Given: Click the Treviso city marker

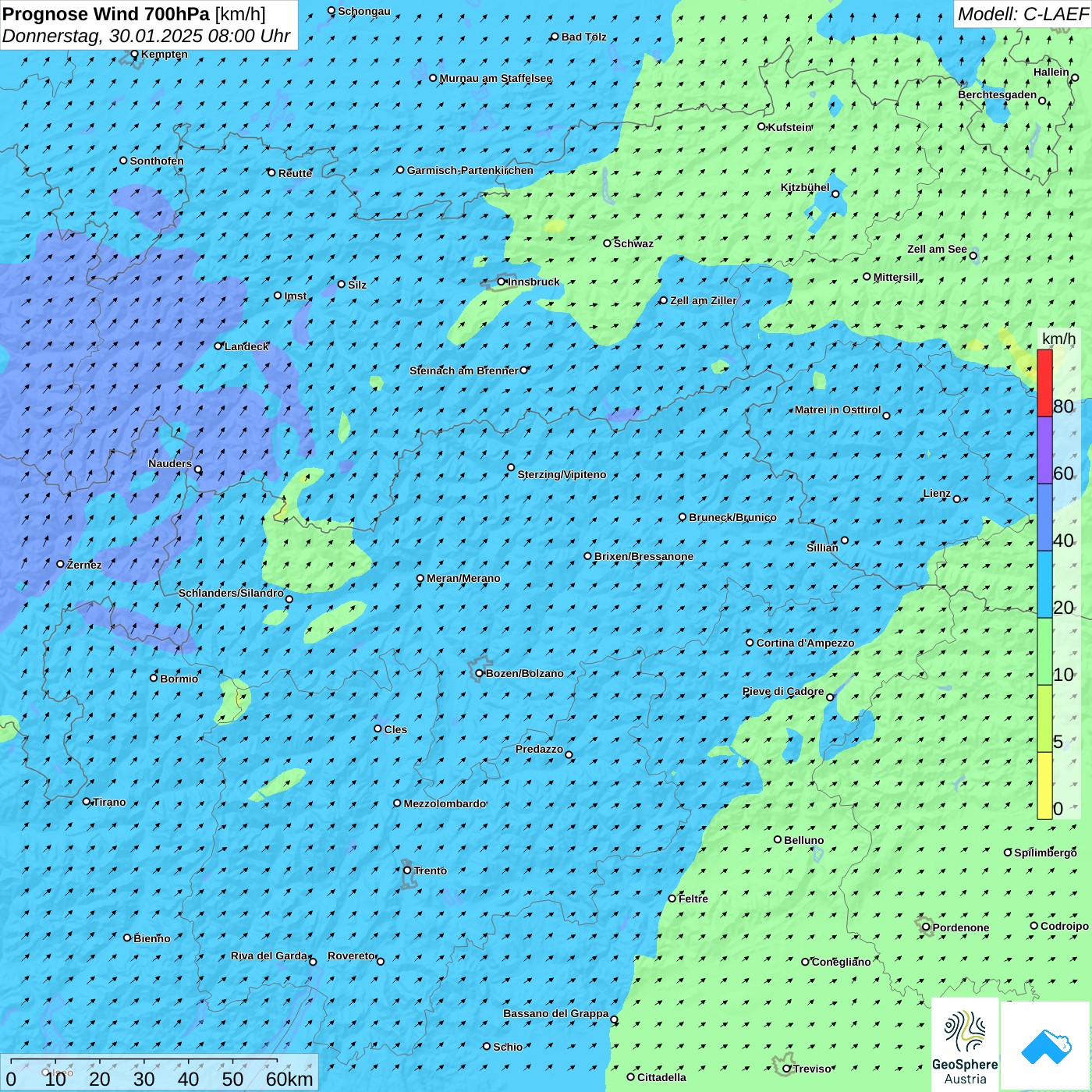Looking at the screenshot, I should click(787, 1069).
